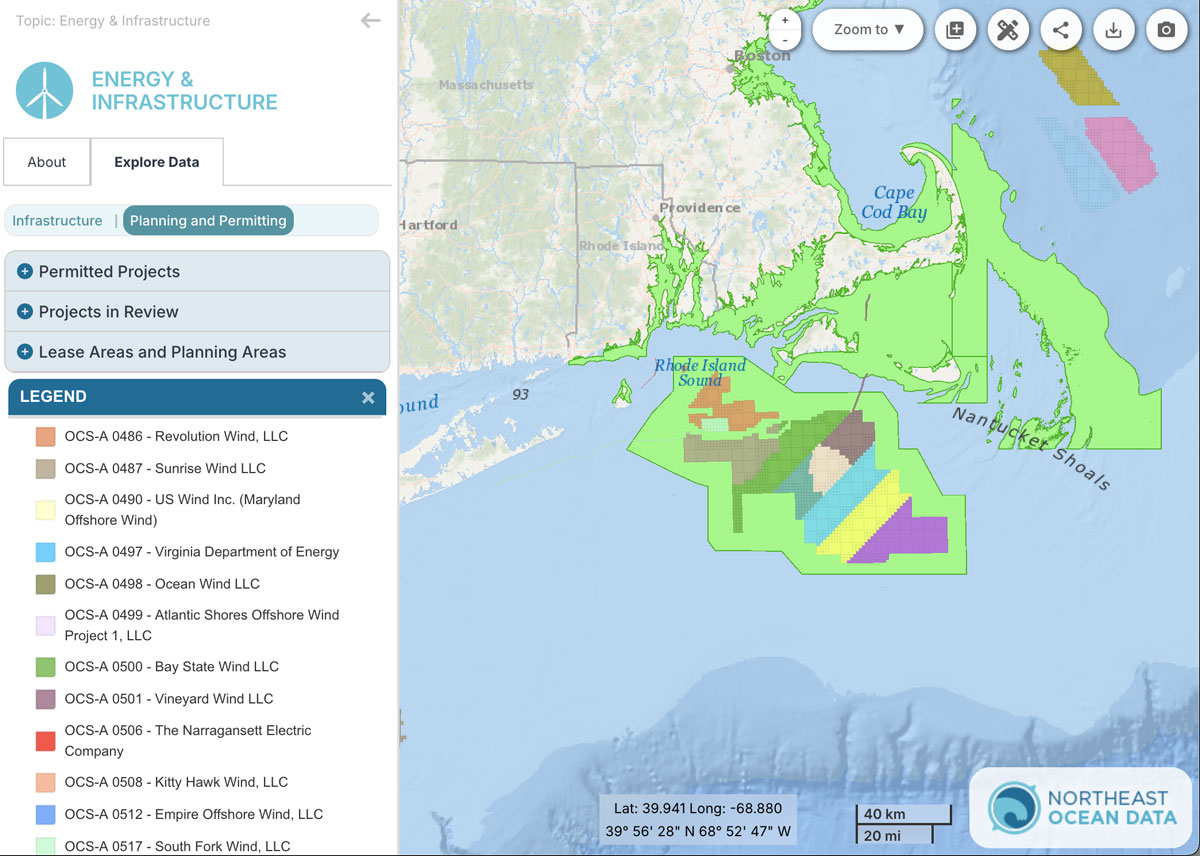This screenshot has width=1200, height=856.
Task: Close the Legend panel with the X
Action: (368, 397)
